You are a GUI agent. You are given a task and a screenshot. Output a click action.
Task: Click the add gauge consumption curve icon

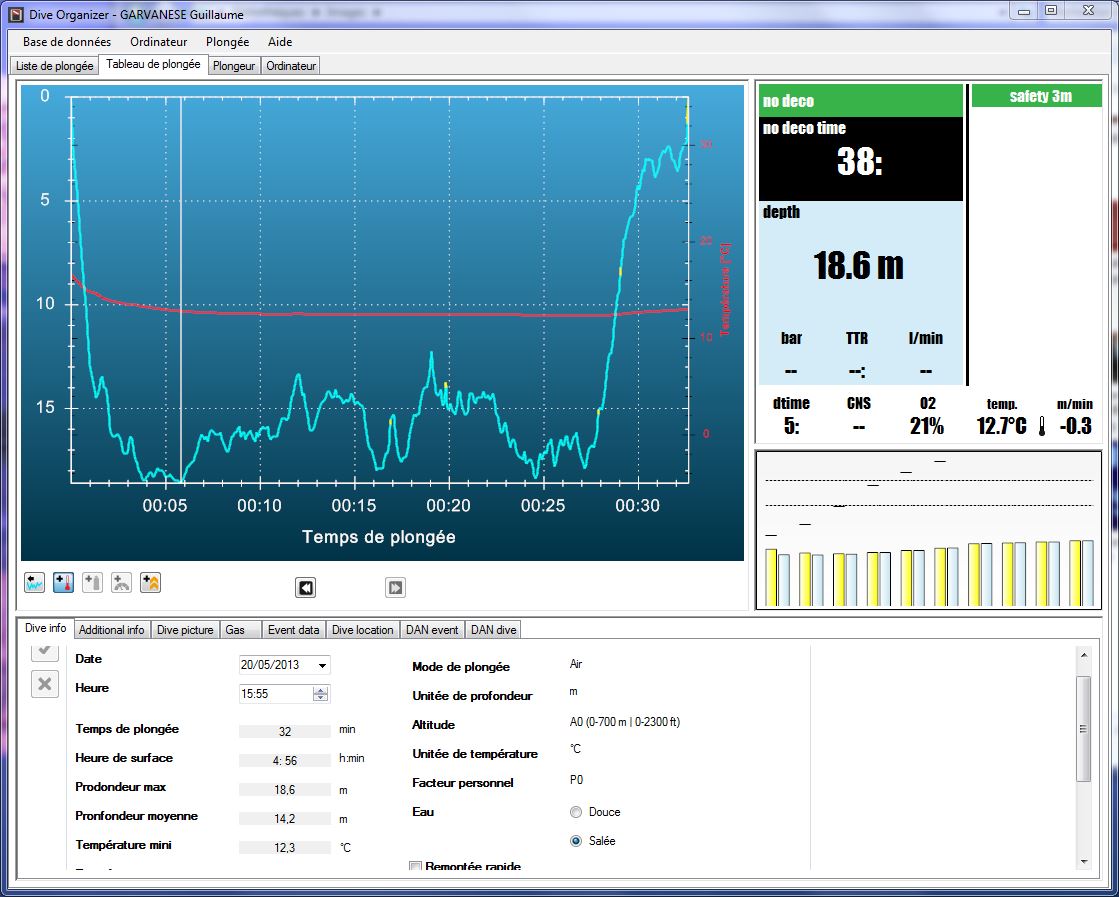click(121, 583)
